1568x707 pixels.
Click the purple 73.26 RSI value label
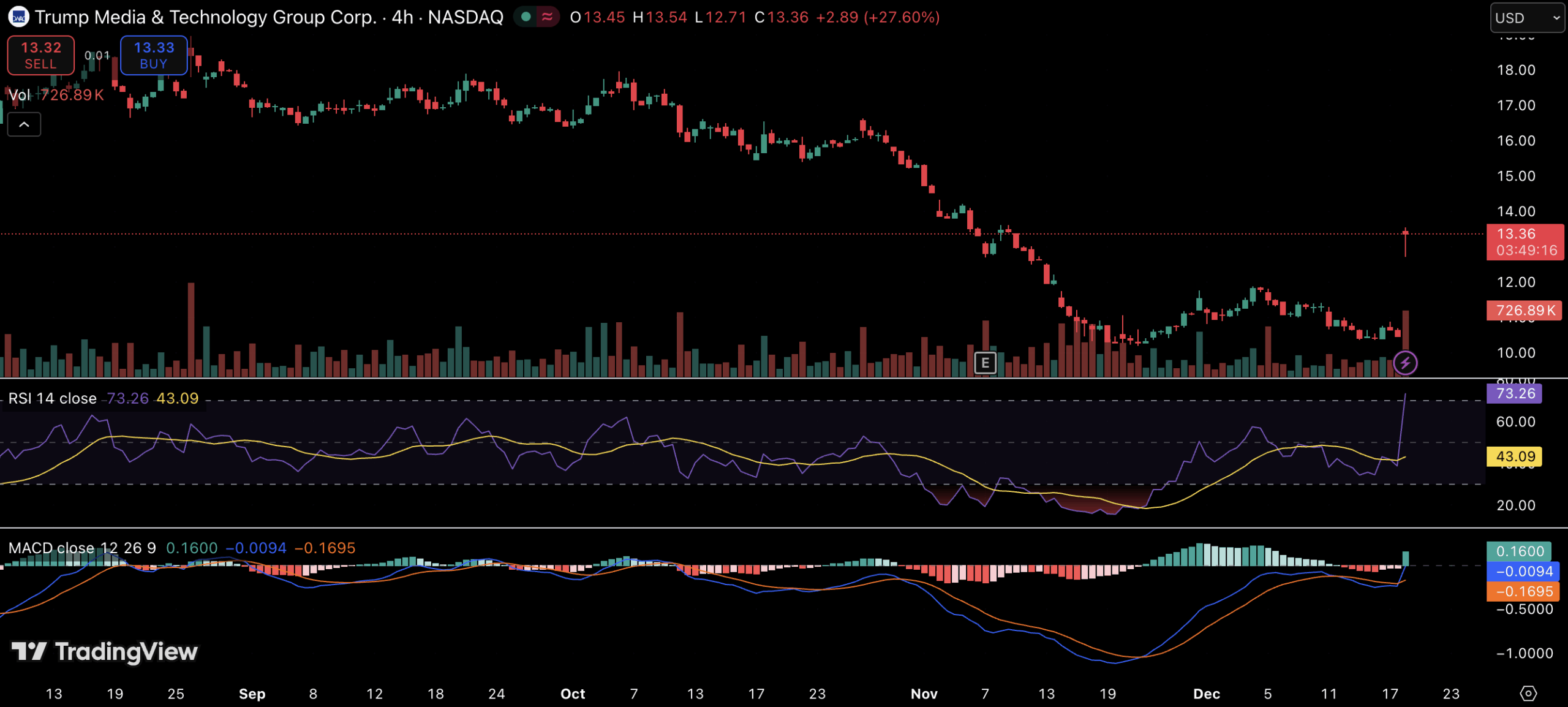point(1515,393)
